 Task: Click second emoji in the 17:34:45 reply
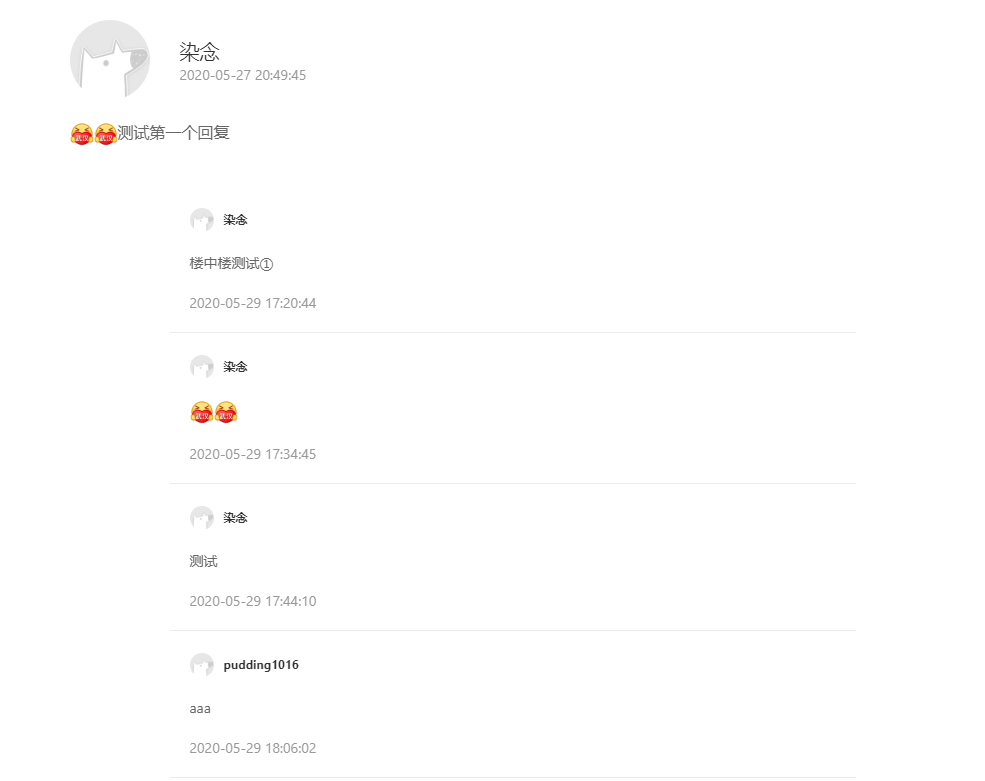[x=226, y=412]
